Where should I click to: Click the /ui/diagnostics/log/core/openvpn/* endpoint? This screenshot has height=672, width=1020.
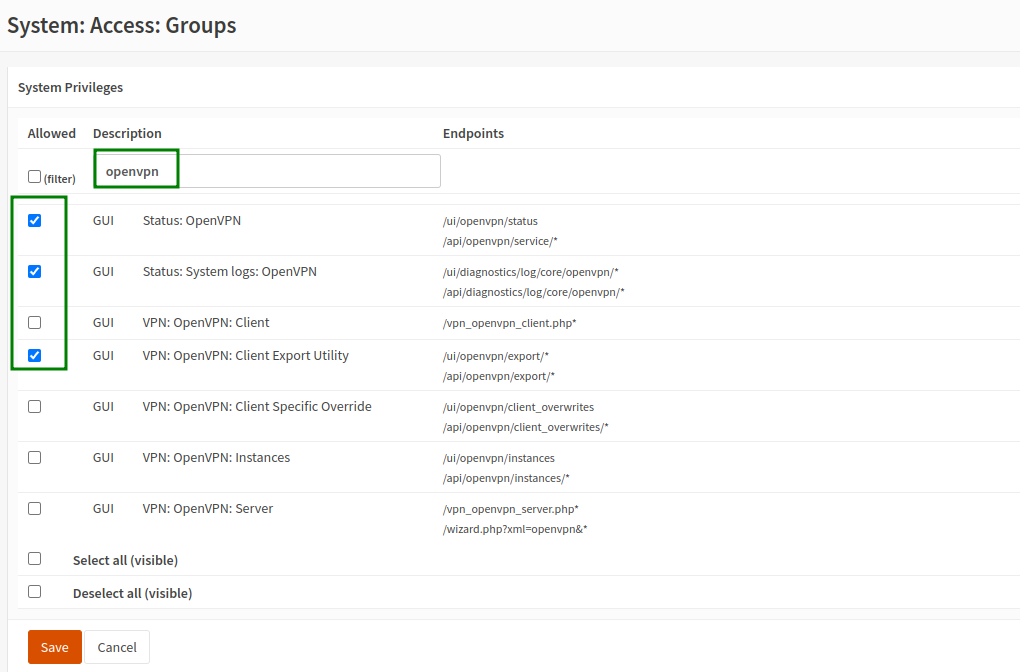click(x=531, y=272)
